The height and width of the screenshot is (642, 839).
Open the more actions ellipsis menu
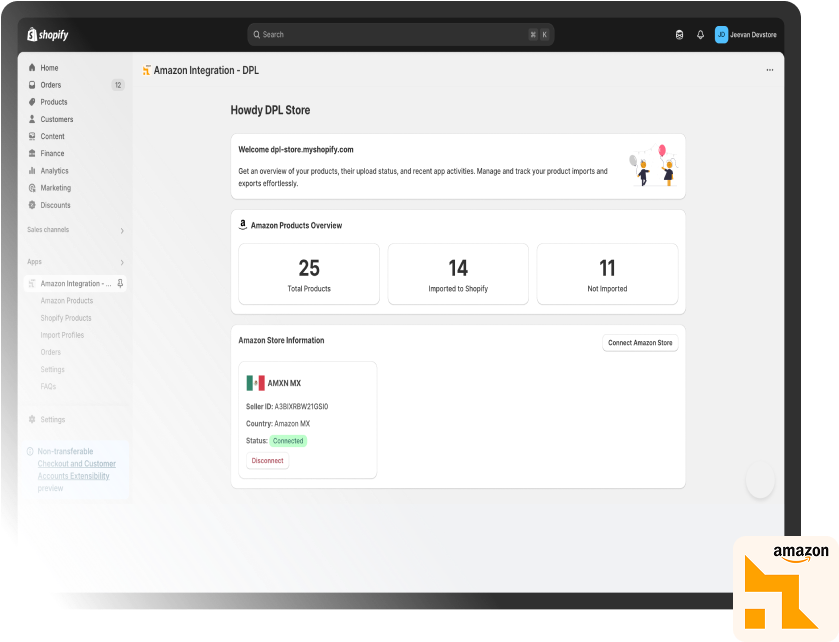pyautogui.click(x=770, y=70)
